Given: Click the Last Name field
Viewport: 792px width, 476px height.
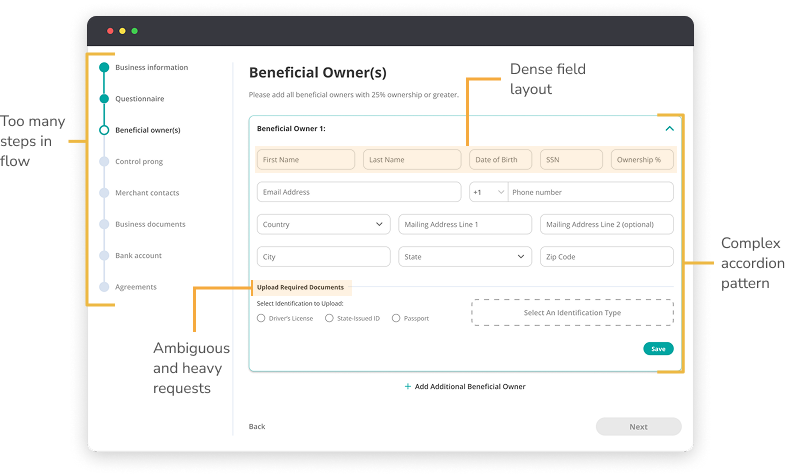Looking at the screenshot, I should click(x=412, y=160).
